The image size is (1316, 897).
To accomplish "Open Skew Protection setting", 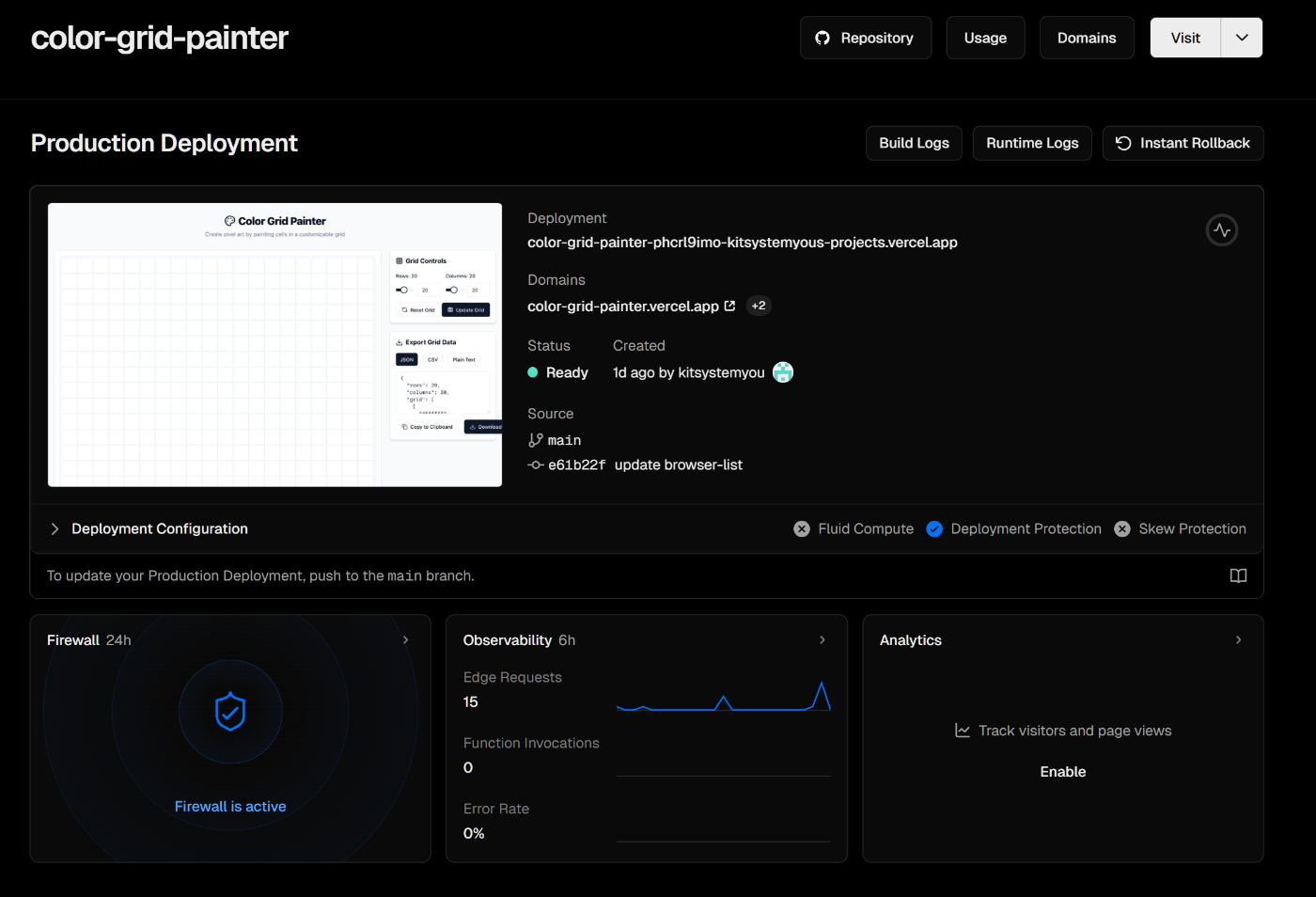I will pyautogui.click(x=1192, y=529).
